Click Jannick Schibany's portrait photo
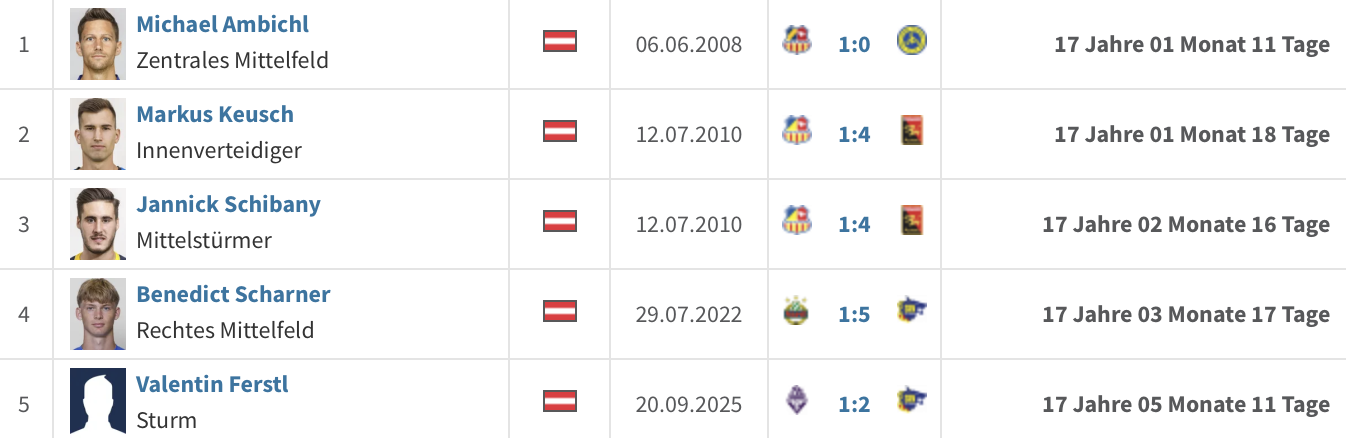The image size is (1346, 438). point(98,224)
